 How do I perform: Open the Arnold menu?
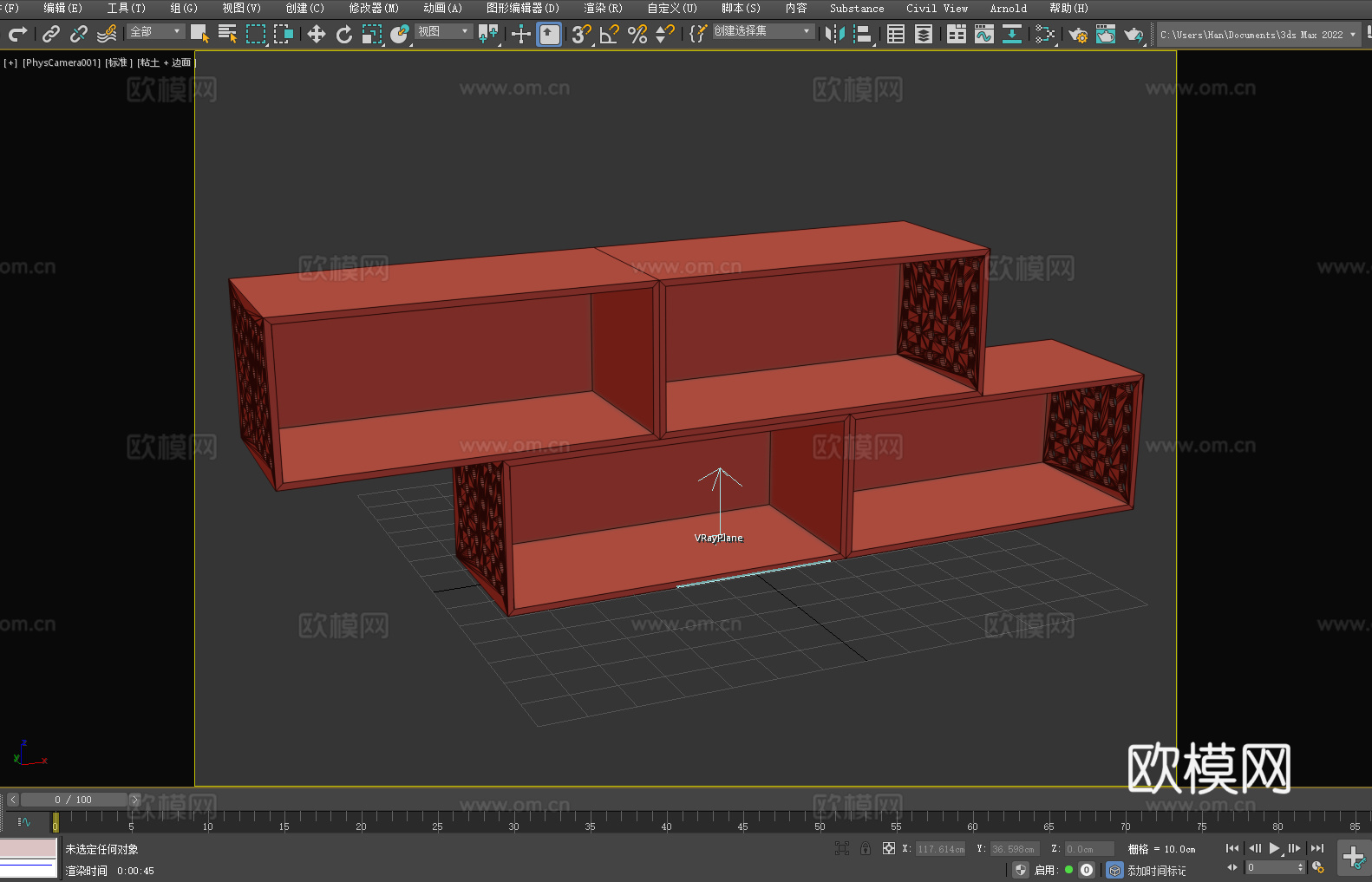tap(1008, 8)
